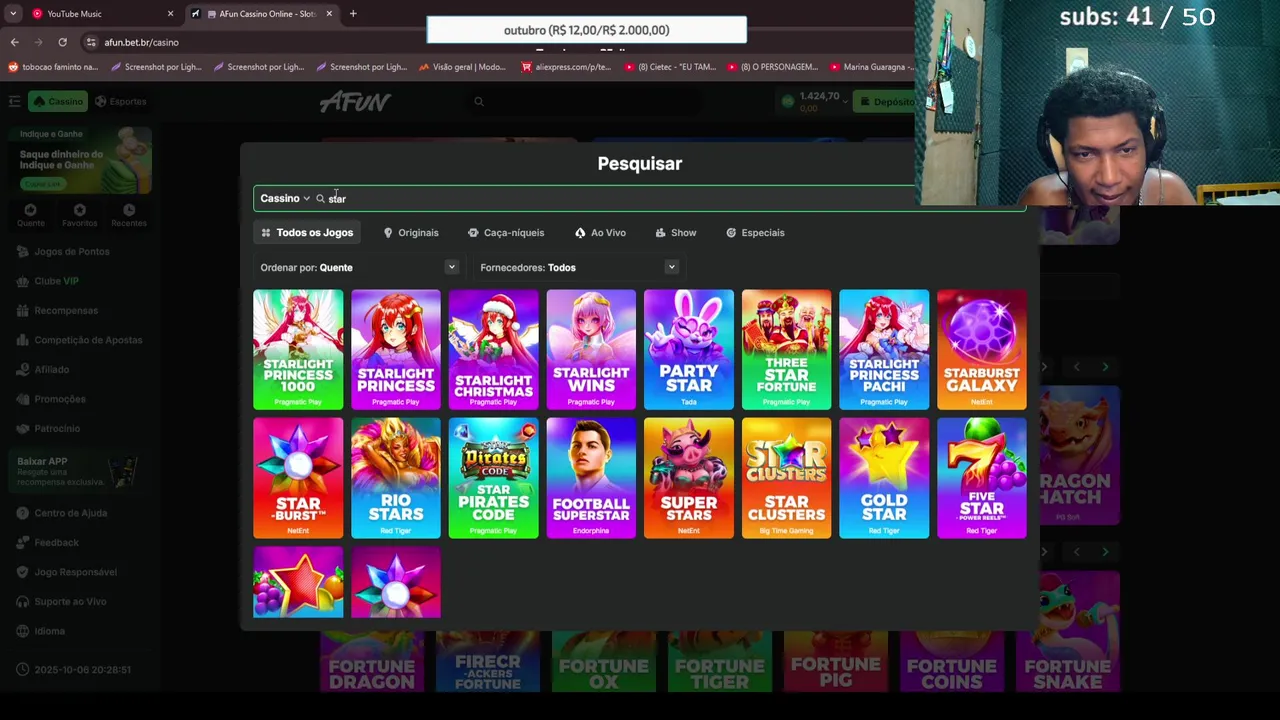
Task: Open the Football Superstar game
Action: coord(591,478)
